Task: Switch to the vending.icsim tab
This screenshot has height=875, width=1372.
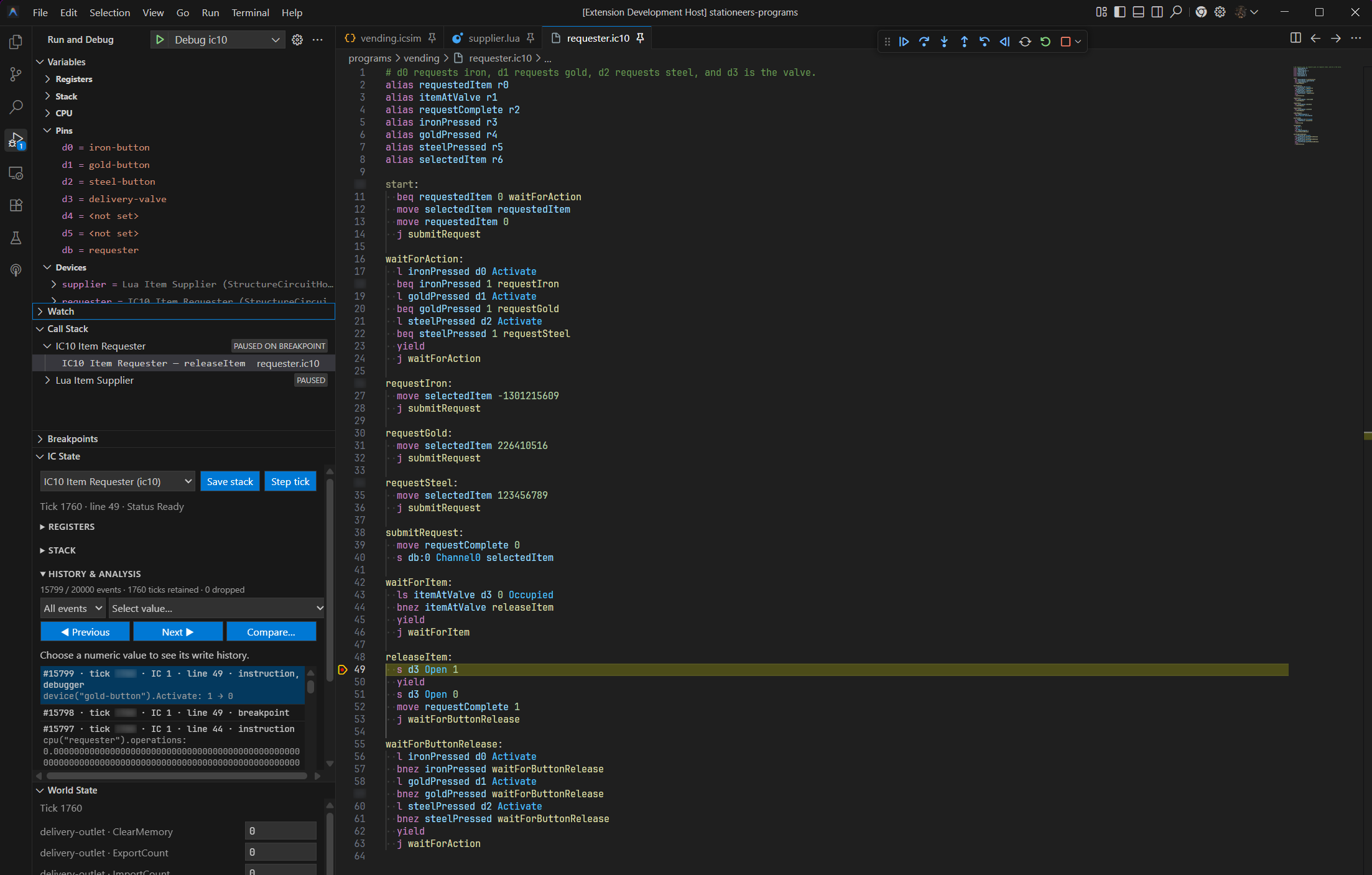Action: (391, 39)
